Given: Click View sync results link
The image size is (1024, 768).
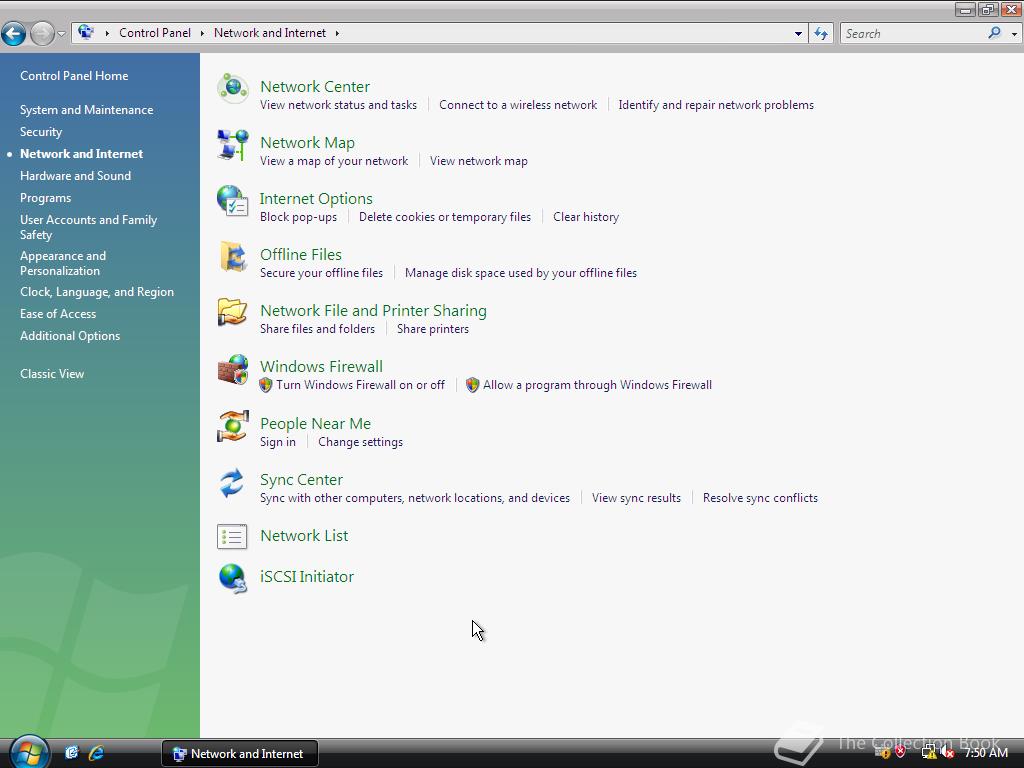Looking at the screenshot, I should [x=636, y=498].
